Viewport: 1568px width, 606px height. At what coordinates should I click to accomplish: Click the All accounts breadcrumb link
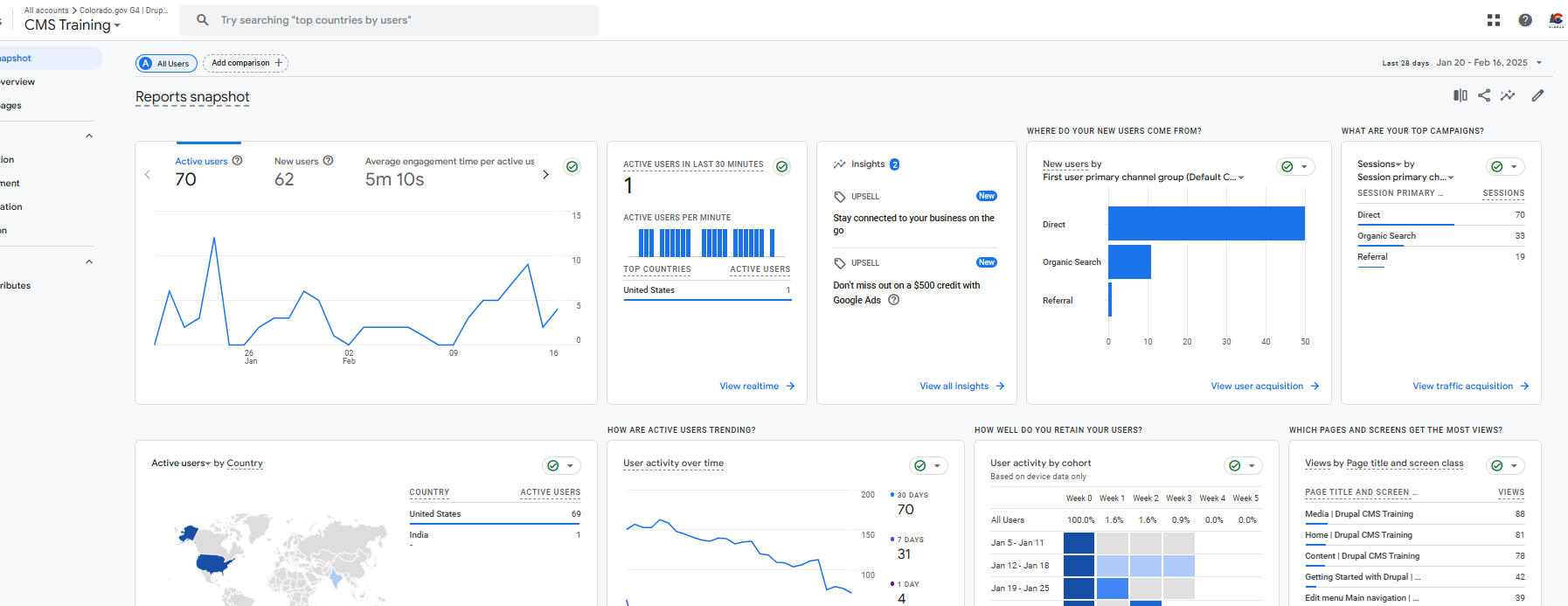(x=46, y=10)
